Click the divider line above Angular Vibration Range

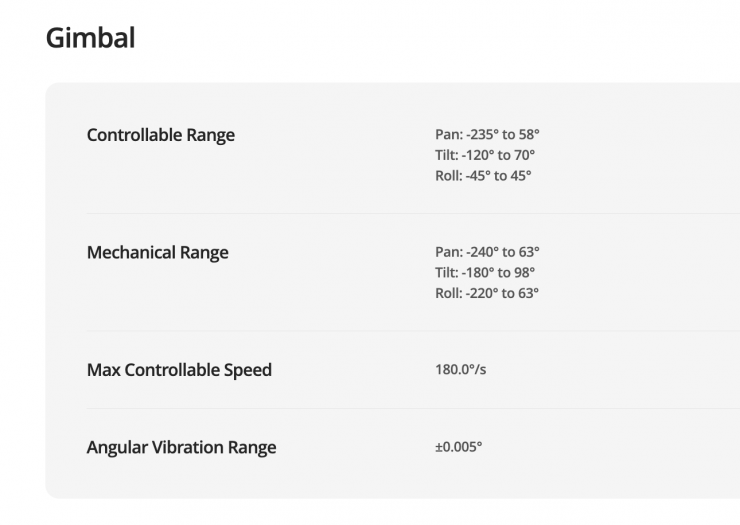pos(400,408)
